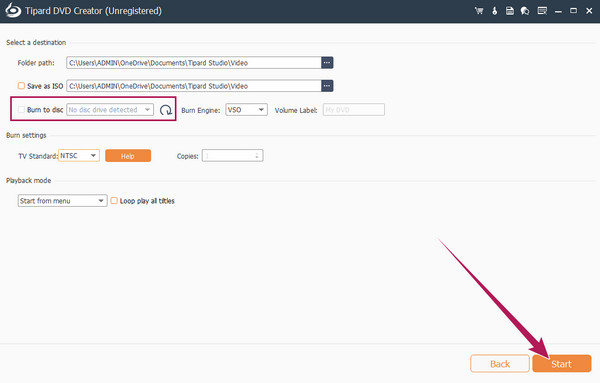Browse for folder path with ellipsis button
600x383 pixels.
327,62
